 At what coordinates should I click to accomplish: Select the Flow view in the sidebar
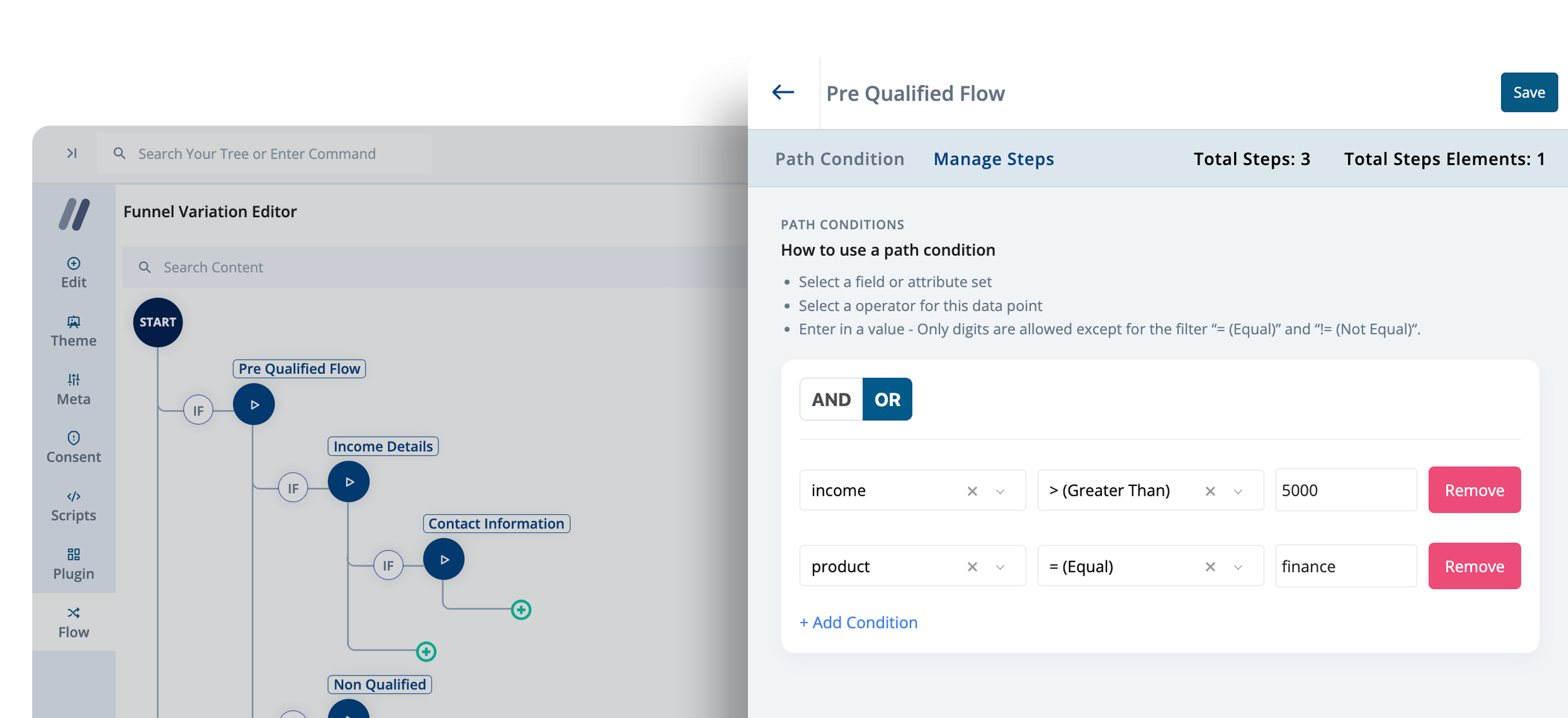[73, 621]
